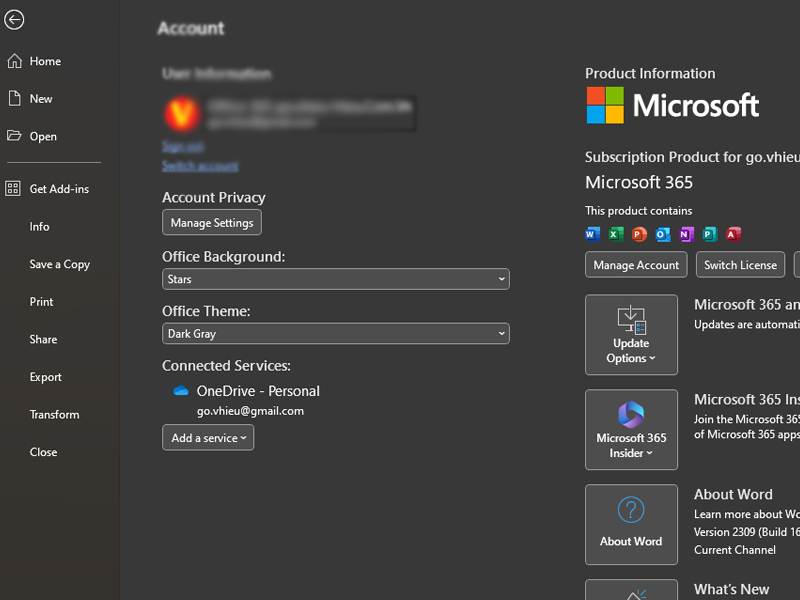The width and height of the screenshot is (800, 600).
Task: Click the Current Channel text
Action: (735, 550)
